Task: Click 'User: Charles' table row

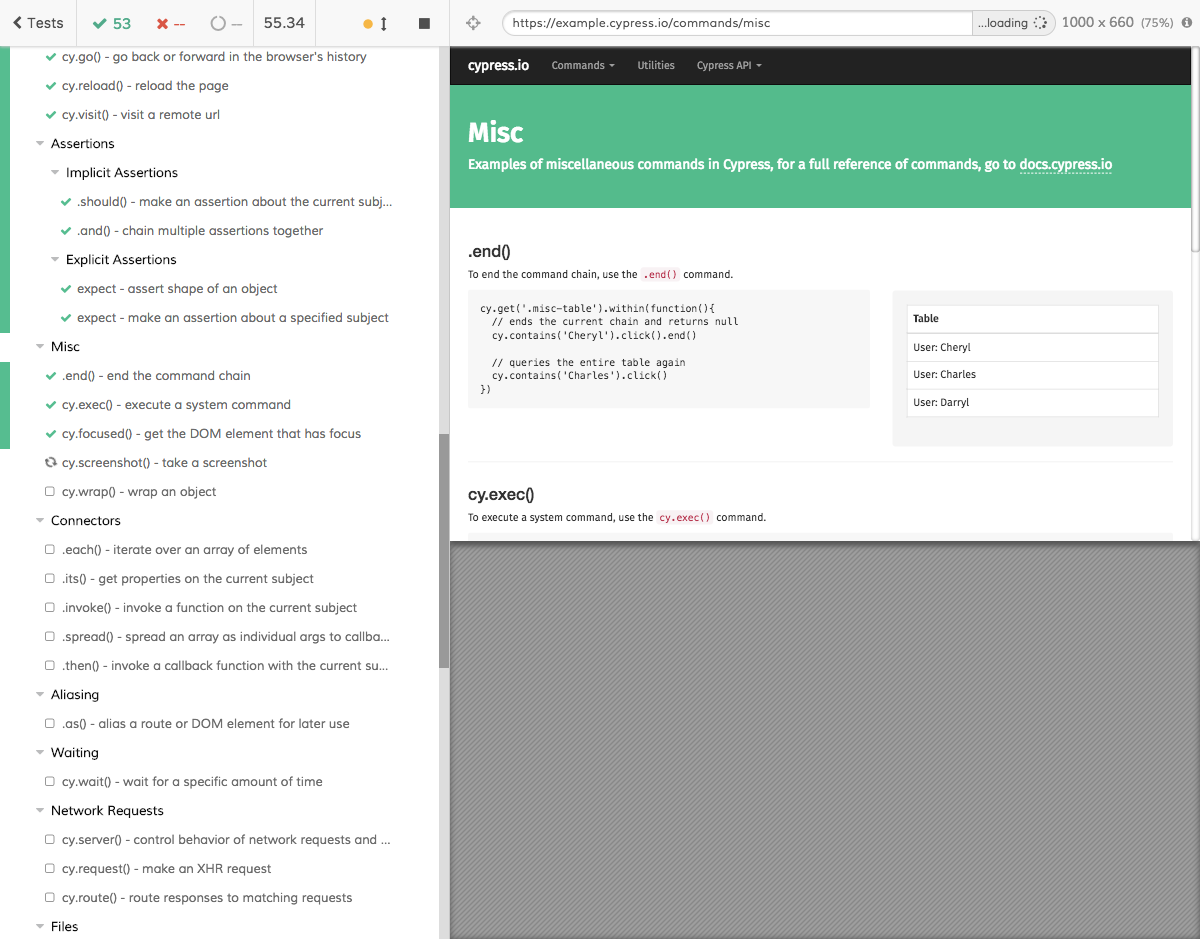Action: pyautogui.click(x=1032, y=374)
